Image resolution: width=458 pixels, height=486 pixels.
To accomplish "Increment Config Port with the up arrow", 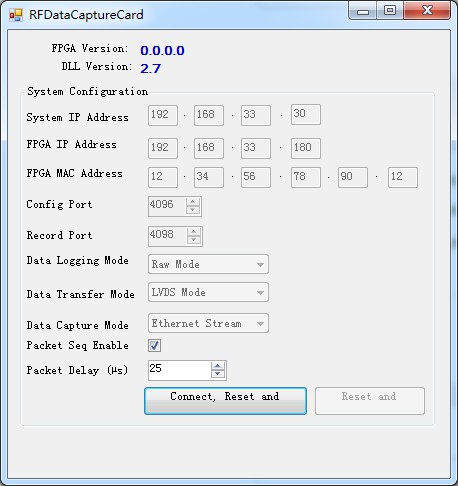I will pyautogui.click(x=193, y=202).
